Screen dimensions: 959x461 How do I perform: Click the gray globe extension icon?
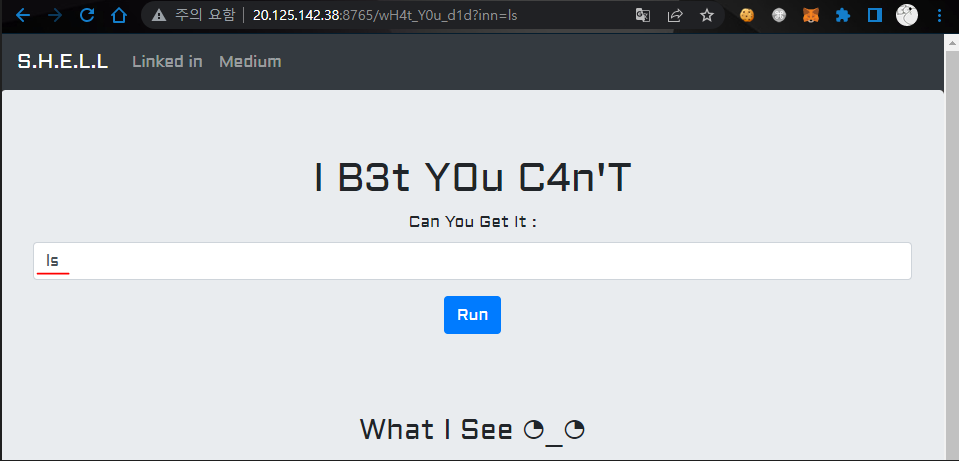tap(779, 15)
